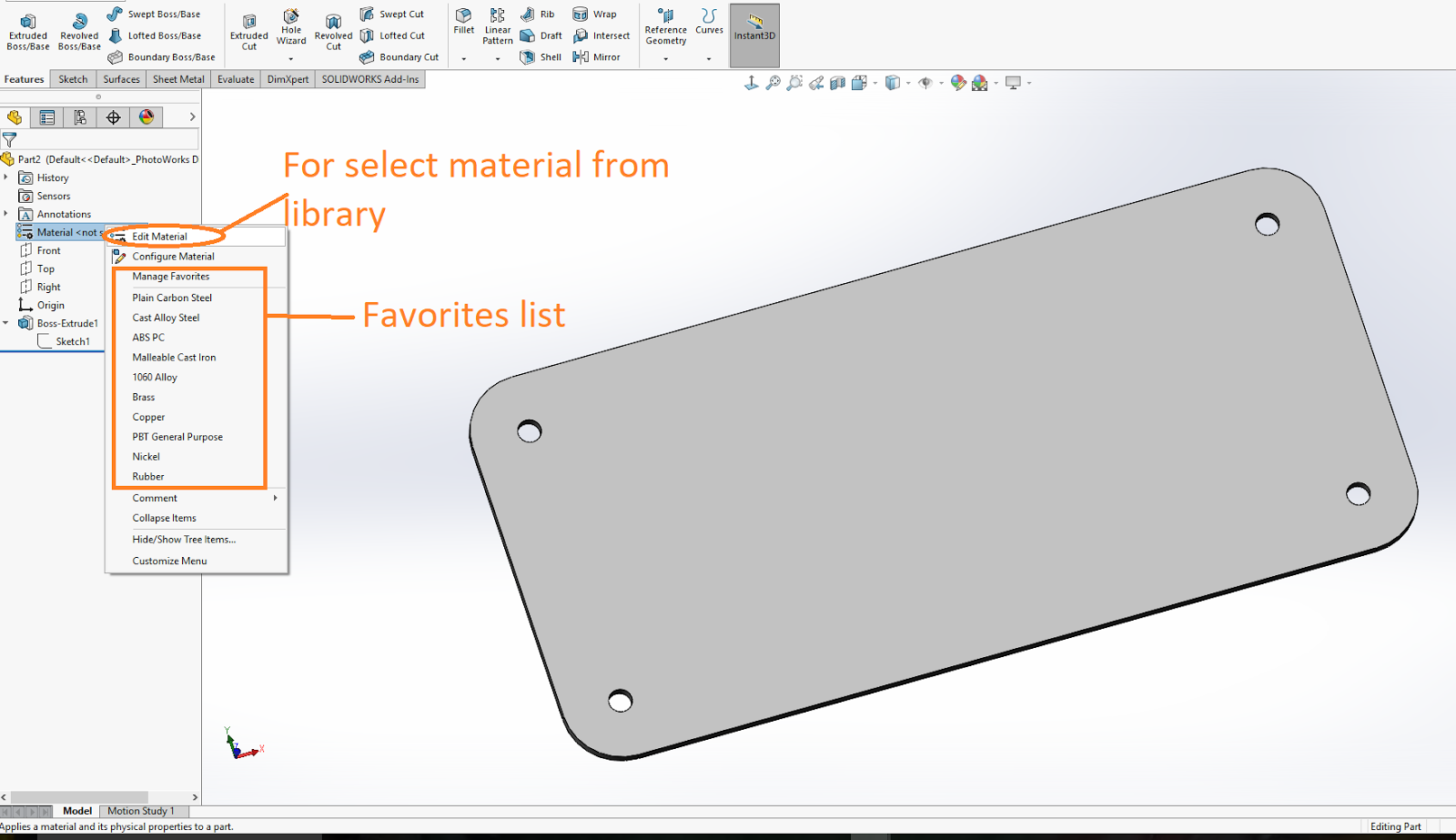Screen dimensions: 1456x840
Task: Switch to the Sheet Metal tab
Action: [177, 79]
